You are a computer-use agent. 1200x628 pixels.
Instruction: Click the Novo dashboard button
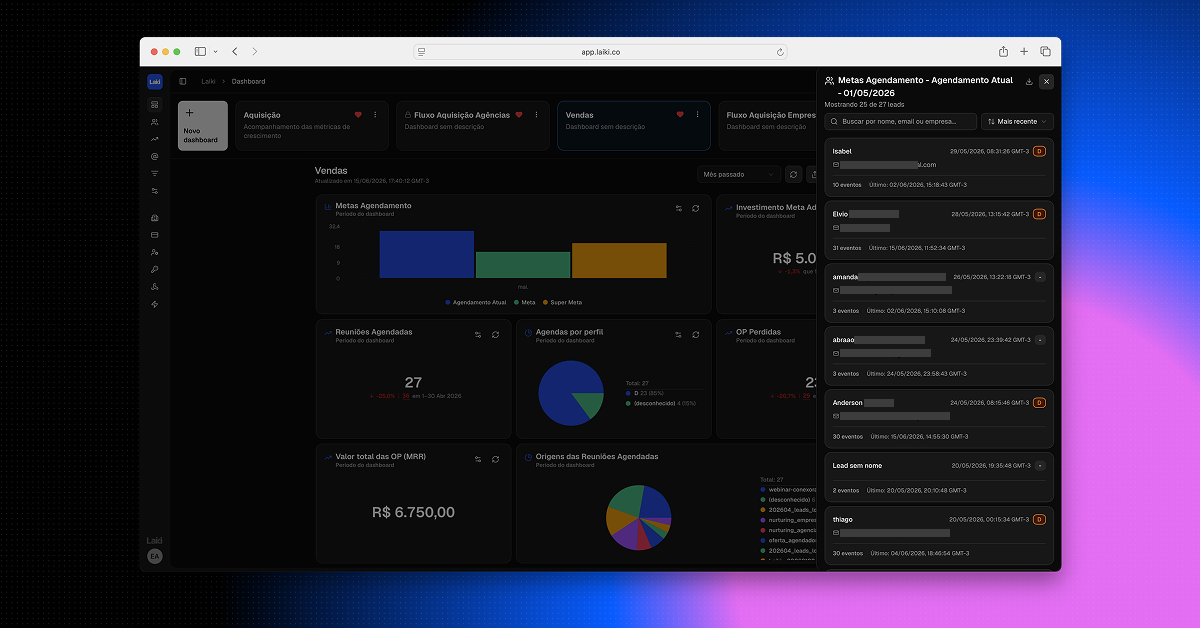pyautogui.click(x=203, y=126)
